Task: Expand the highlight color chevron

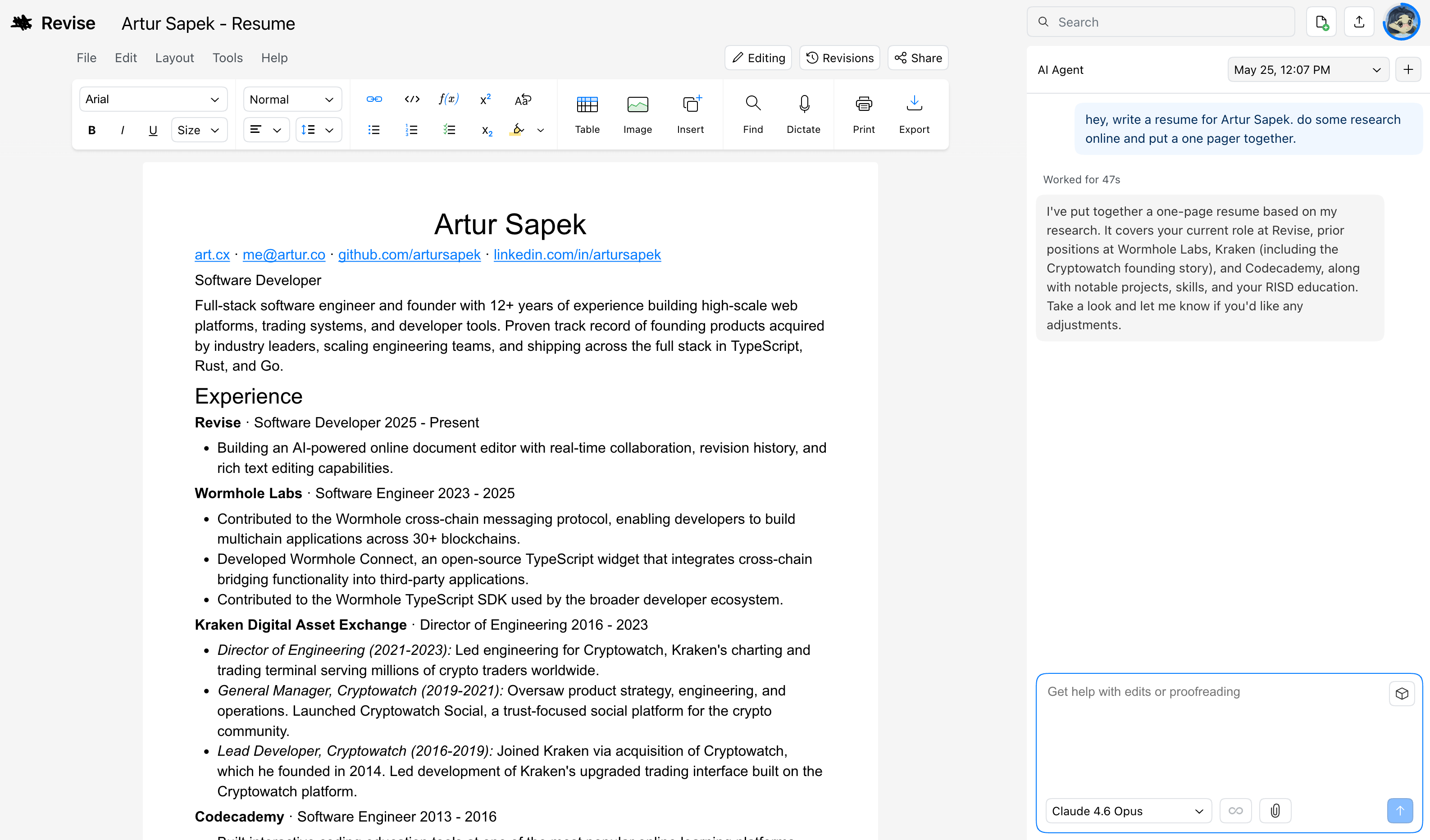Action: tap(541, 131)
